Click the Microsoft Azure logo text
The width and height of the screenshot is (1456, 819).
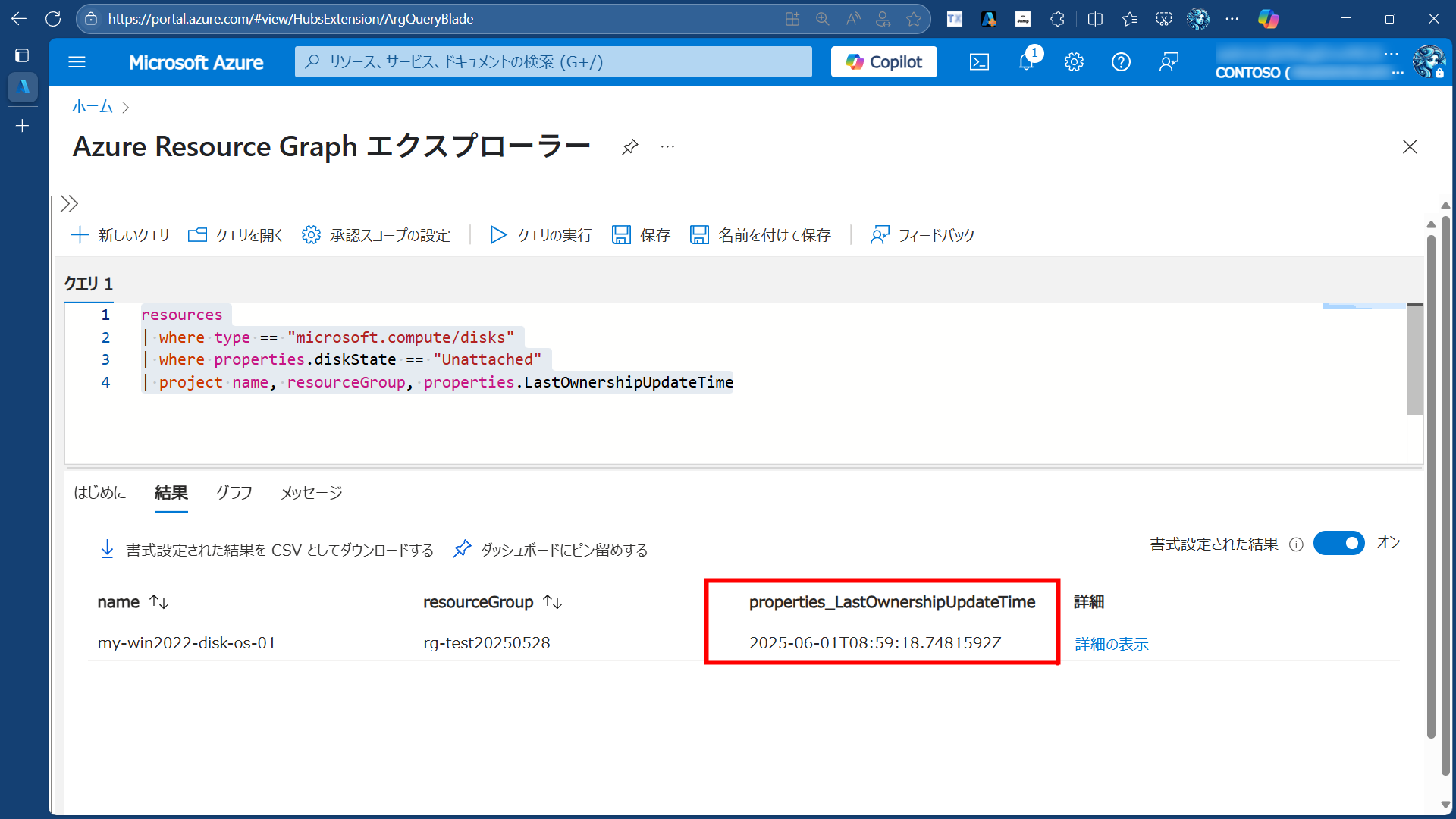(196, 62)
